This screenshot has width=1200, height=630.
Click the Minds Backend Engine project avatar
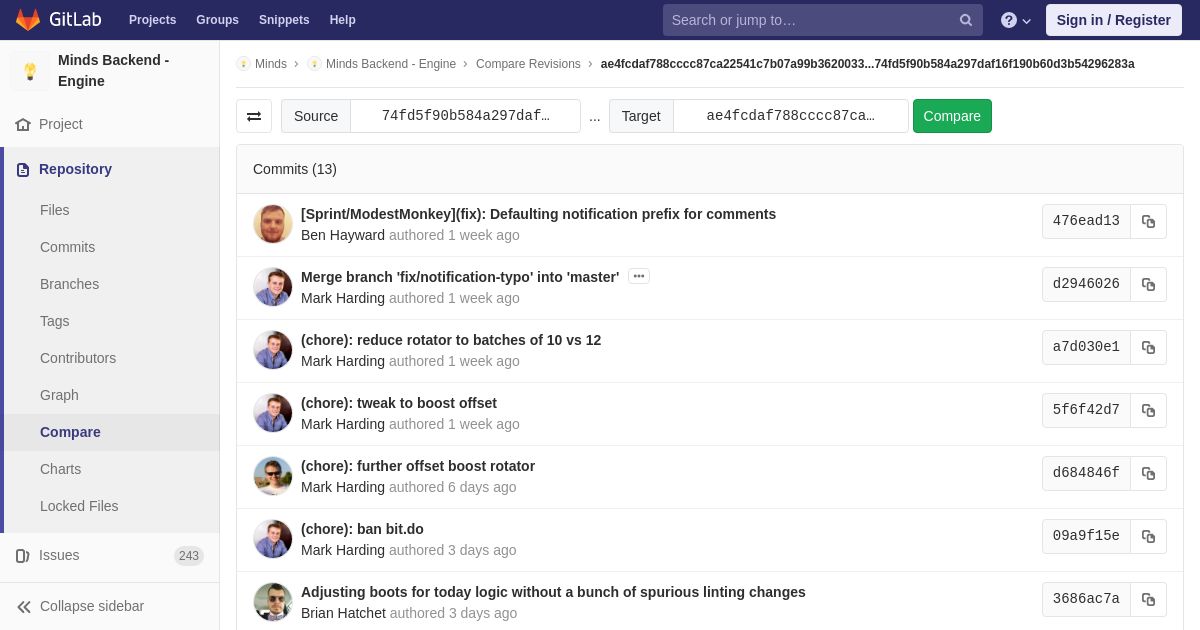30,71
